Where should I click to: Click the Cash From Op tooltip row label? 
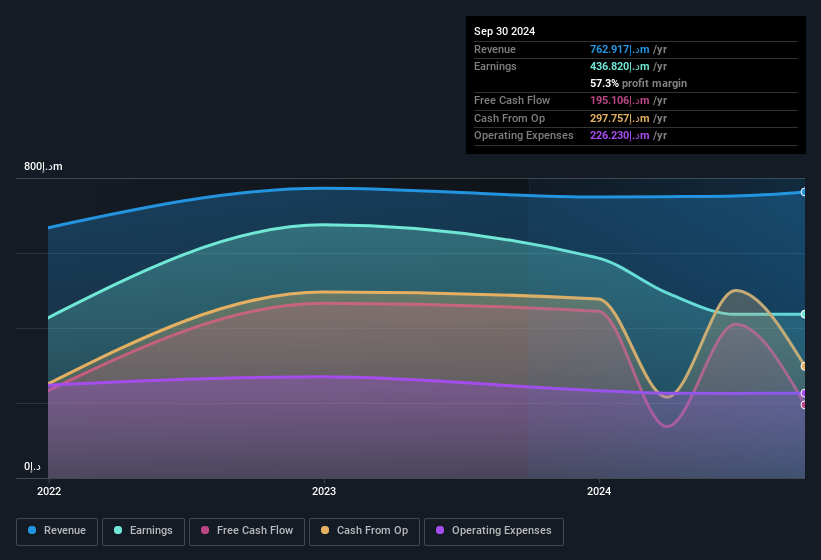coord(509,118)
